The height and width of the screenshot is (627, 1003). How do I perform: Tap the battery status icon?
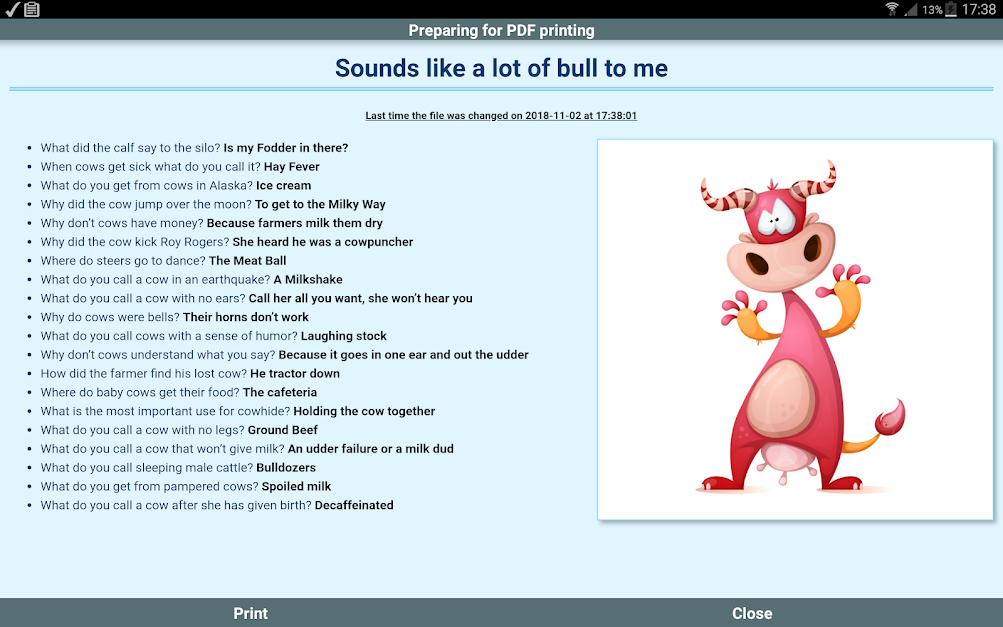[951, 9]
